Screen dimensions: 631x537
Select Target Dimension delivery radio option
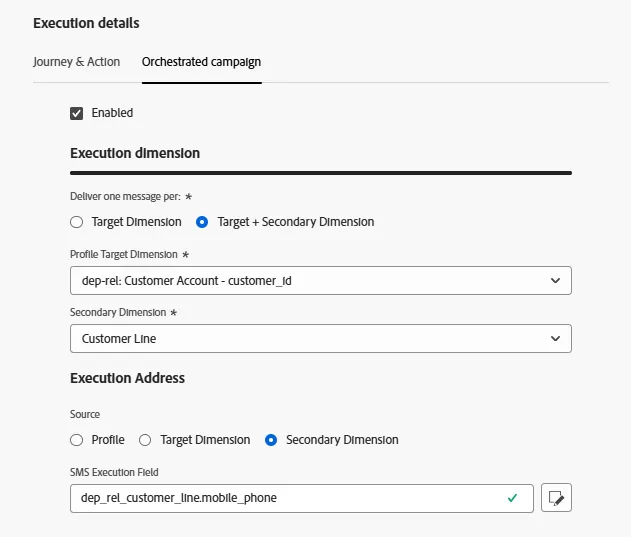[76, 222]
